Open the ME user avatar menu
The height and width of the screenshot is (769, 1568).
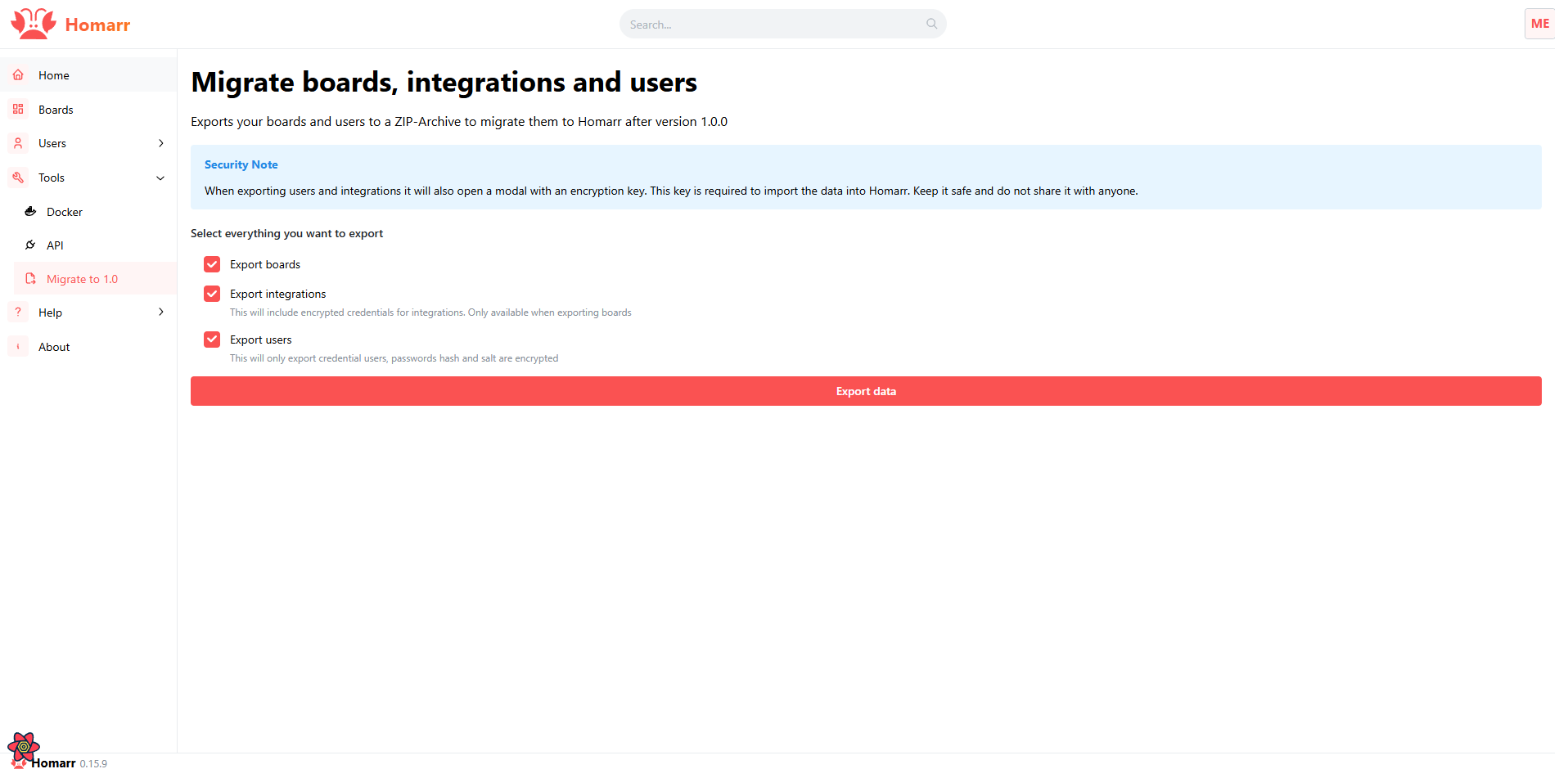pyautogui.click(x=1539, y=23)
